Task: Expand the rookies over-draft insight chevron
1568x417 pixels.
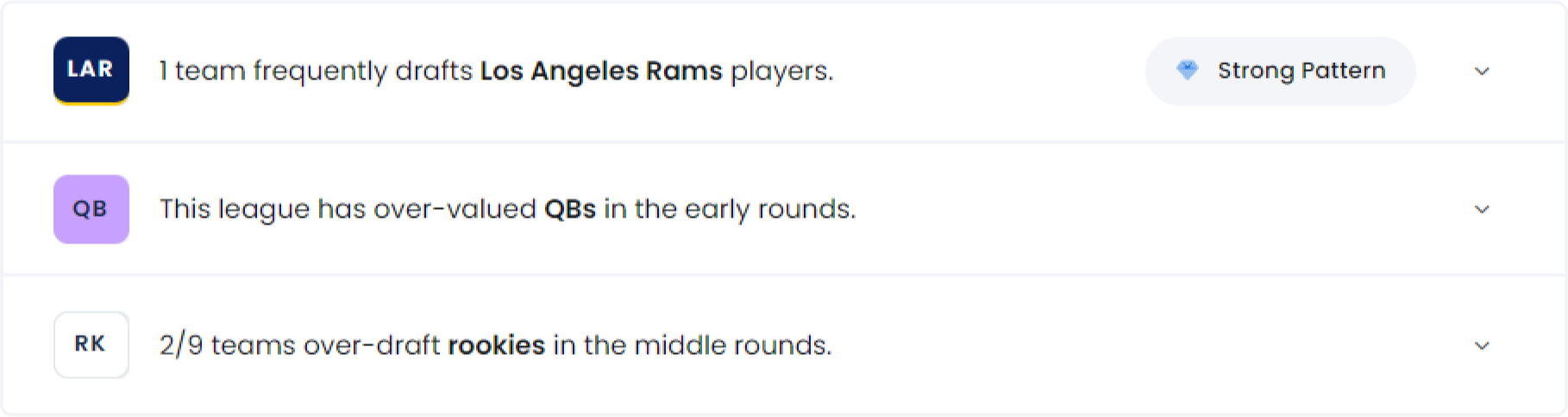Action: point(1482,345)
